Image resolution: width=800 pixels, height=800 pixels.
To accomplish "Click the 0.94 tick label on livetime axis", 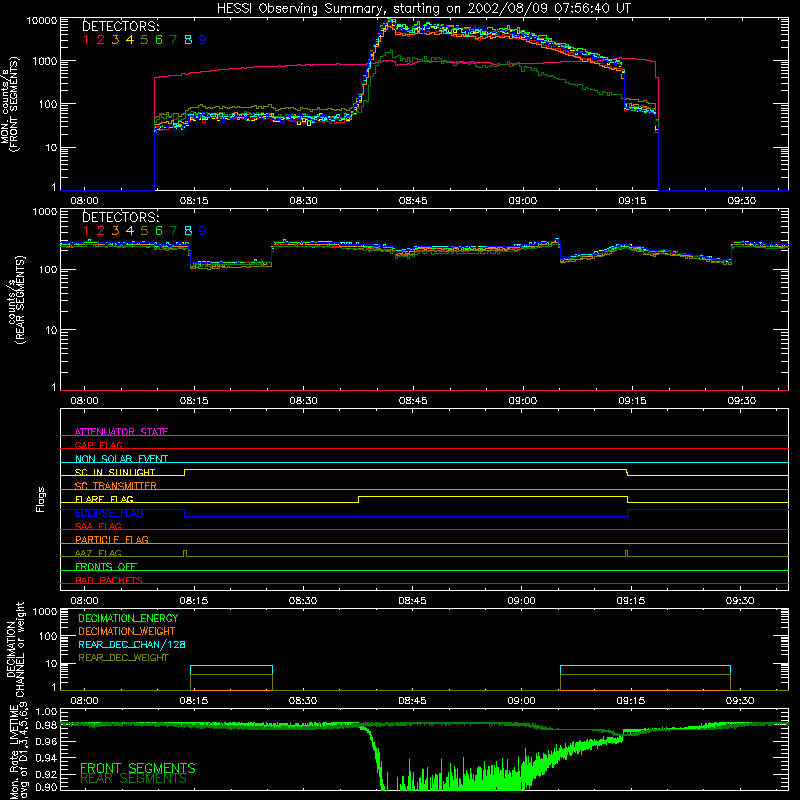I will pos(46,758).
